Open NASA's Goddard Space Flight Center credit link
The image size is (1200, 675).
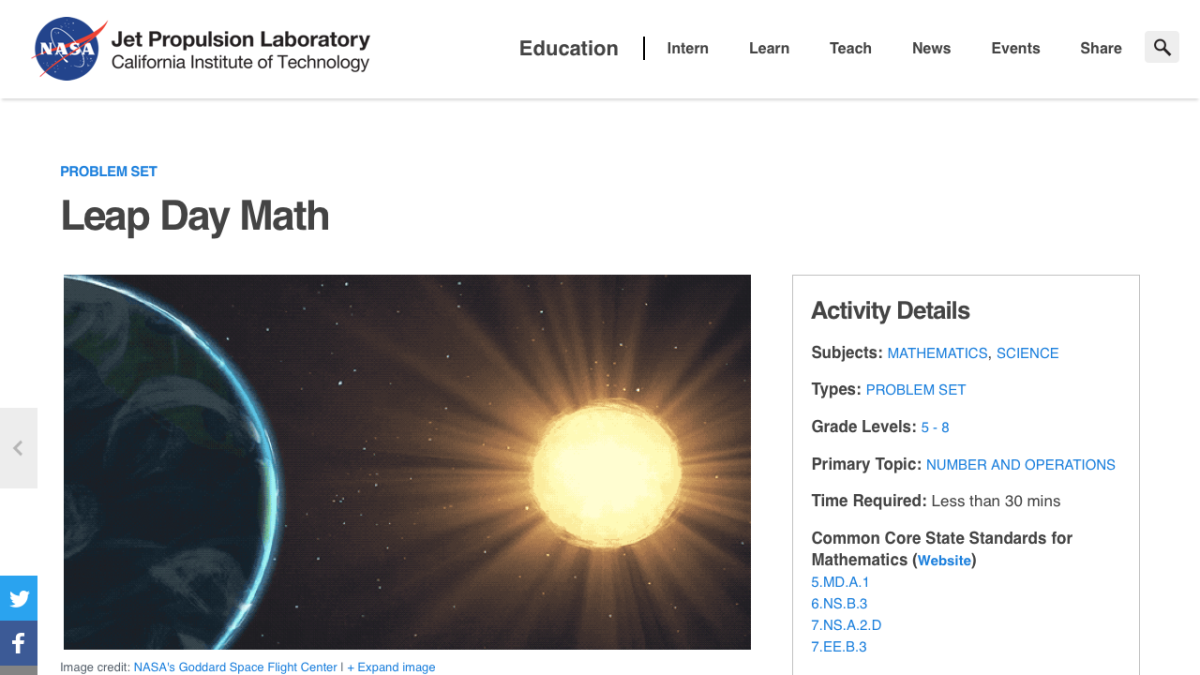point(235,667)
